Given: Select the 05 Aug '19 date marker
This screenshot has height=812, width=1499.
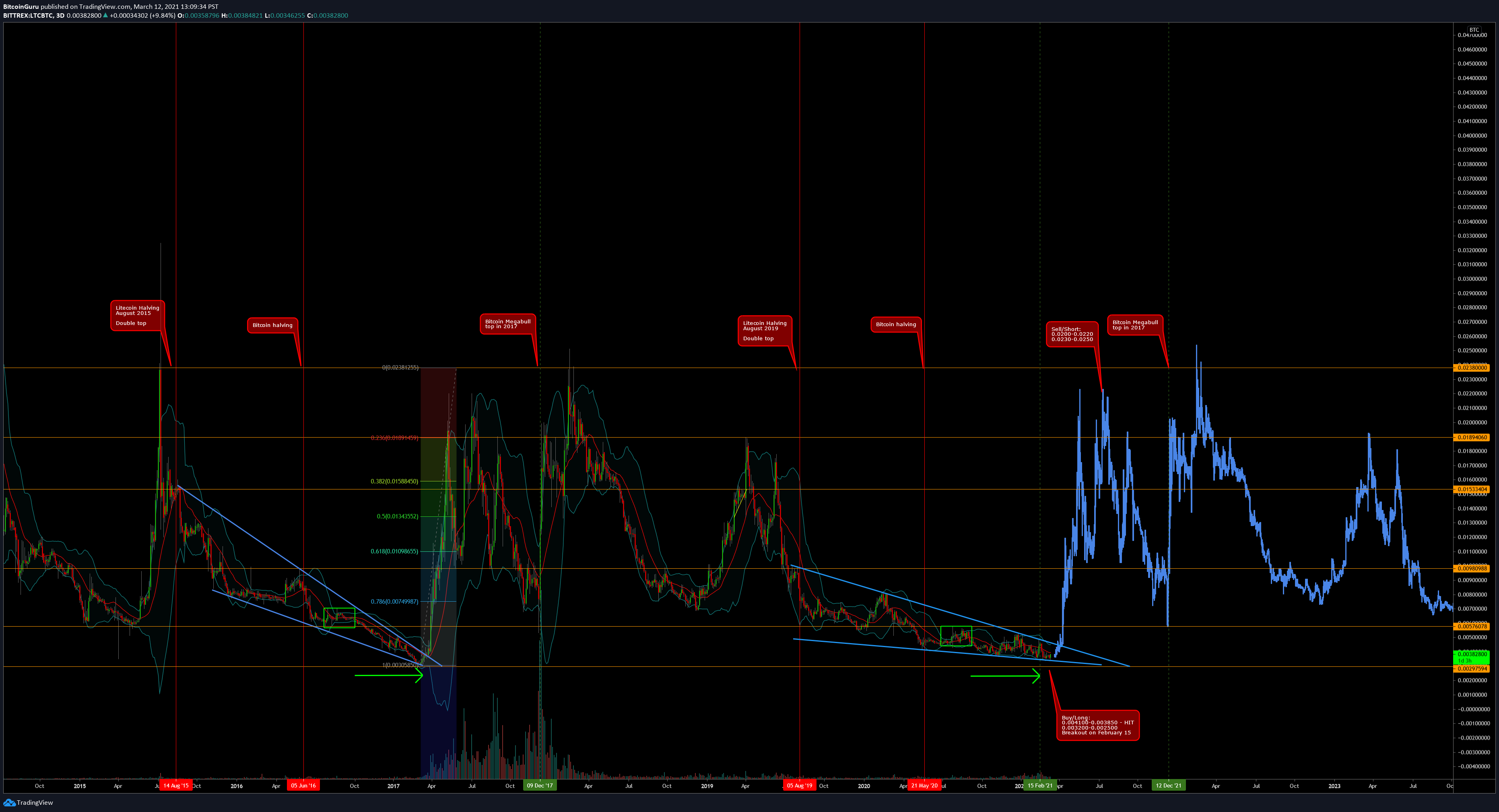Looking at the screenshot, I should point(800,786).
